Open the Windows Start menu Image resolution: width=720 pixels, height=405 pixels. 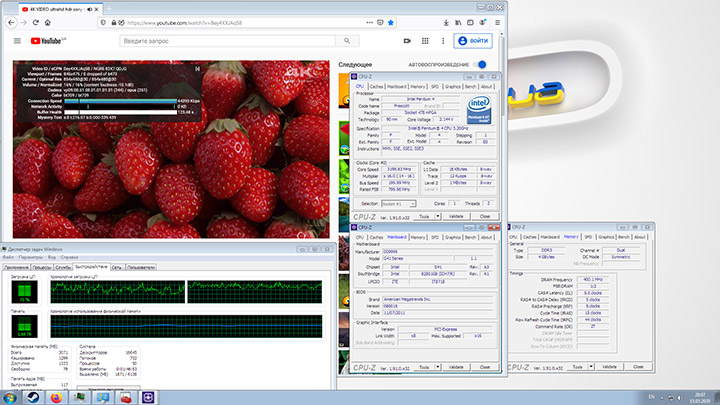pos(11,397)
